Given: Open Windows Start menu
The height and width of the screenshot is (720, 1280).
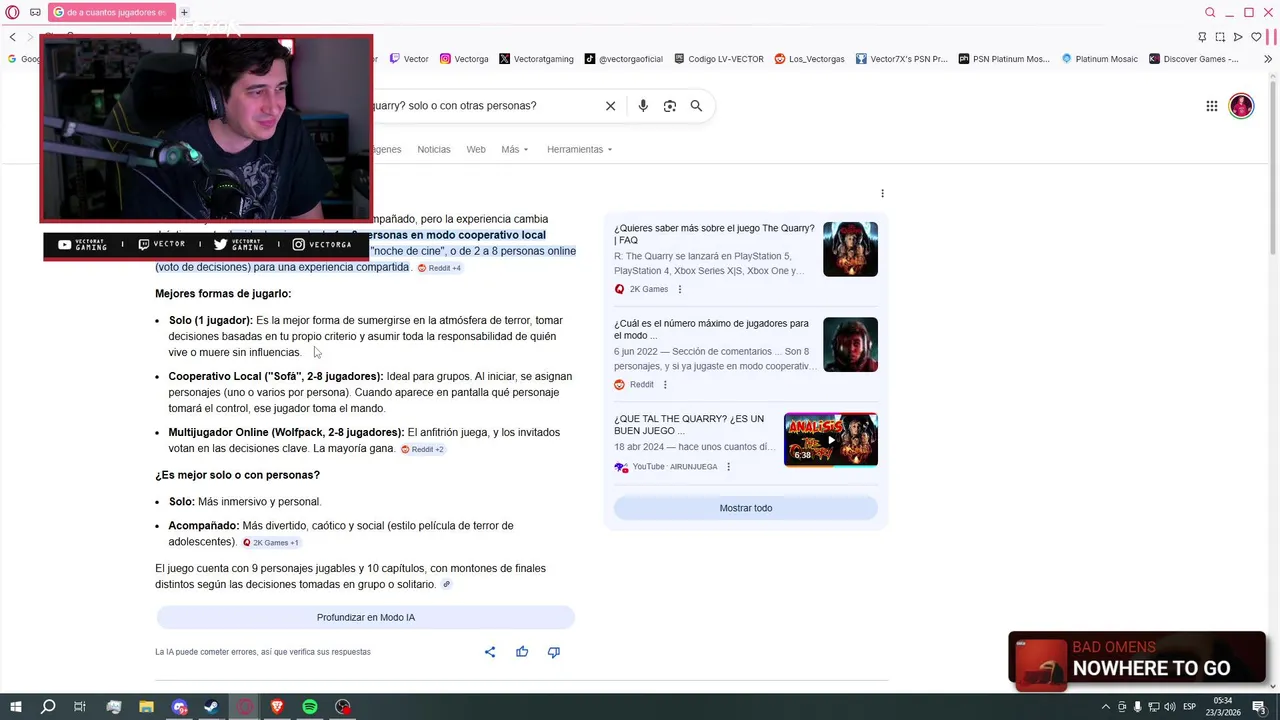Looking at the screenshot, I should tap(16, 707).
